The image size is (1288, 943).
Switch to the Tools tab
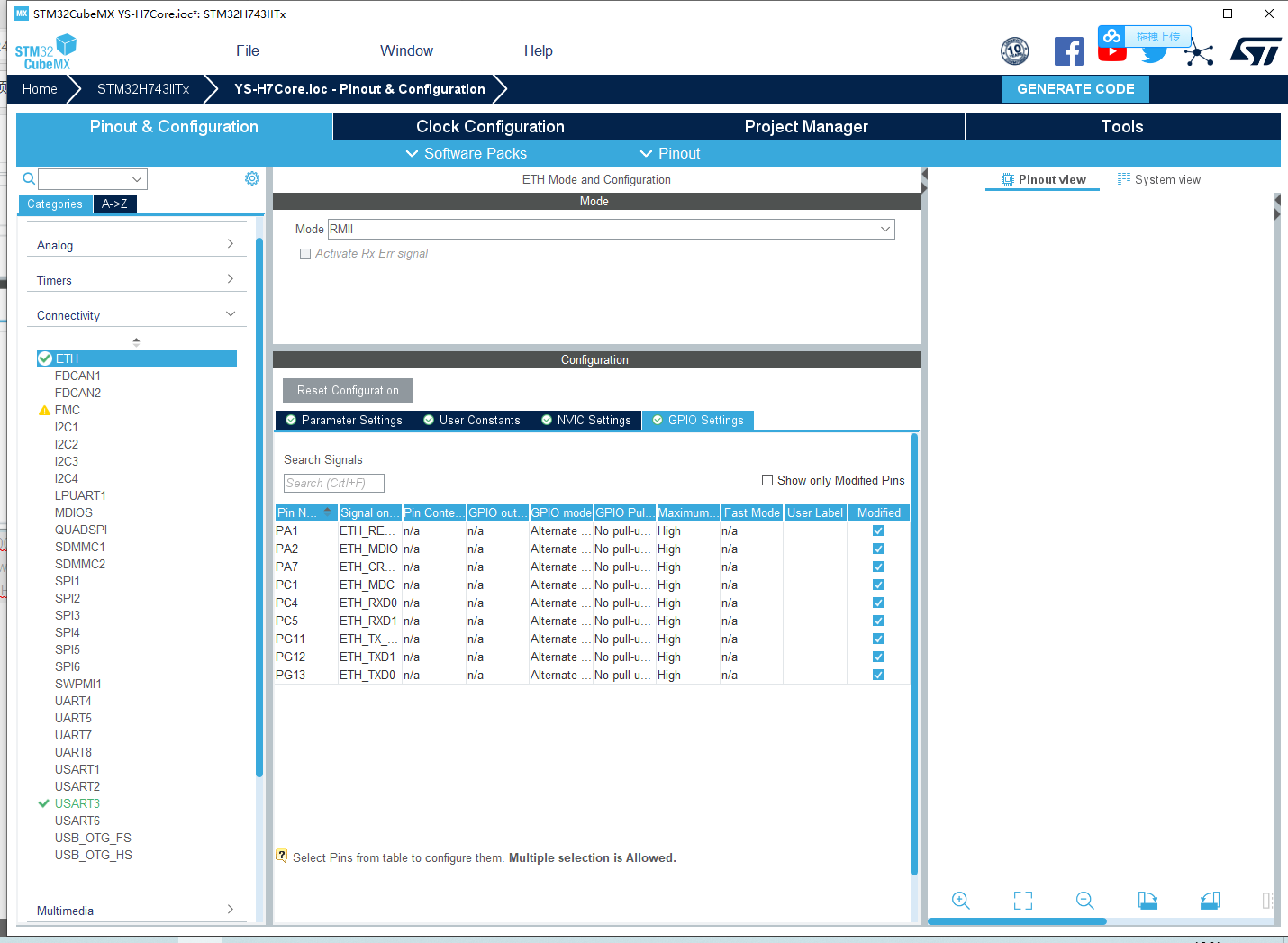point(1122,126)
